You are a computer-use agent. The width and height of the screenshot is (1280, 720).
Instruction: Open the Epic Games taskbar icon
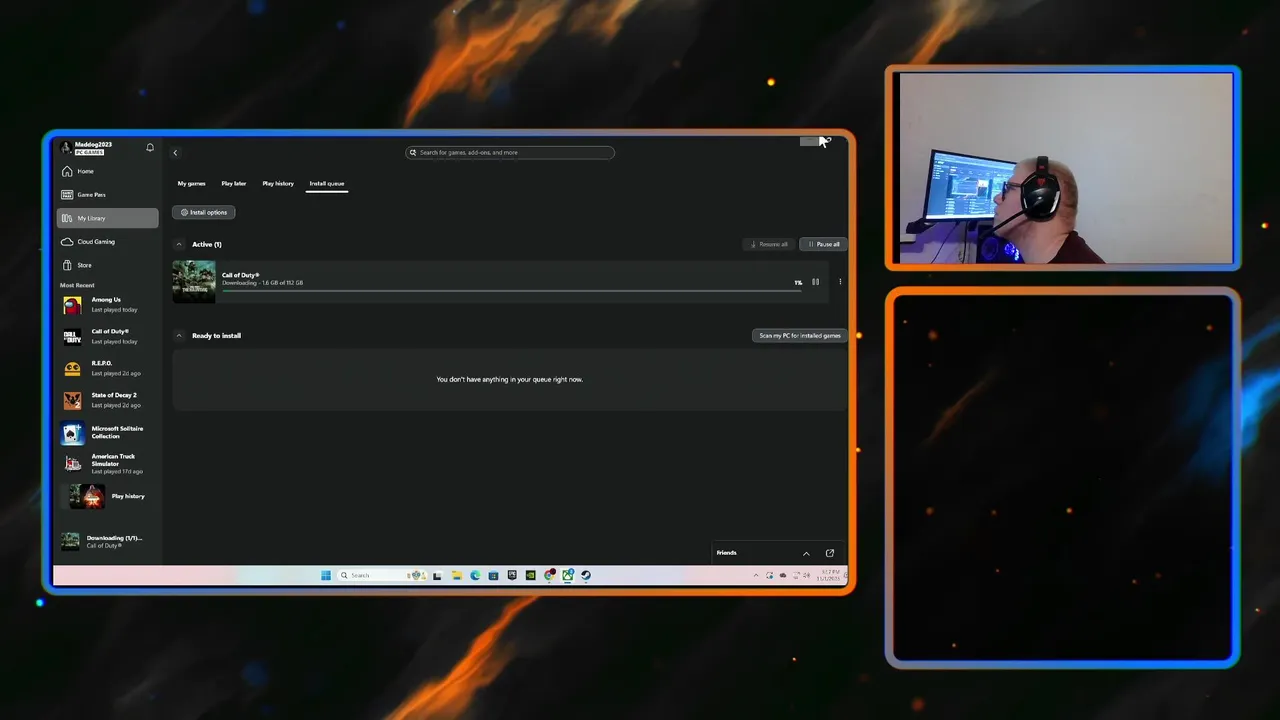512,575
